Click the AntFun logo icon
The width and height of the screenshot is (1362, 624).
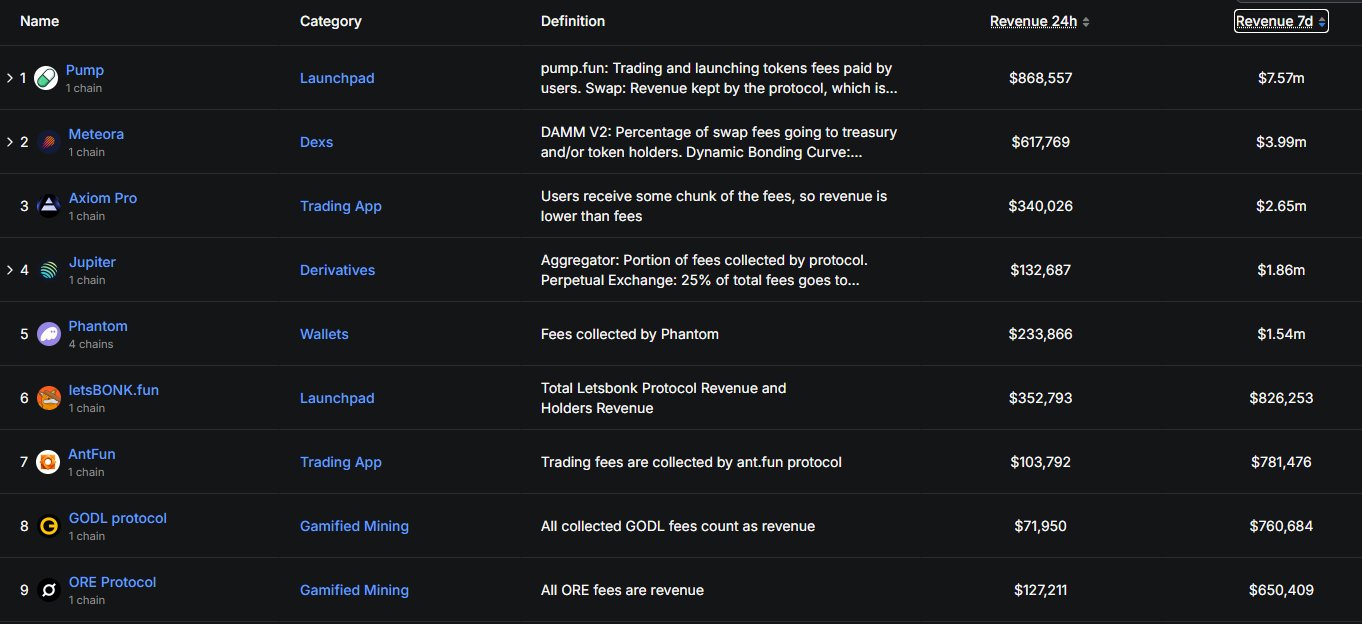point(48,462)
